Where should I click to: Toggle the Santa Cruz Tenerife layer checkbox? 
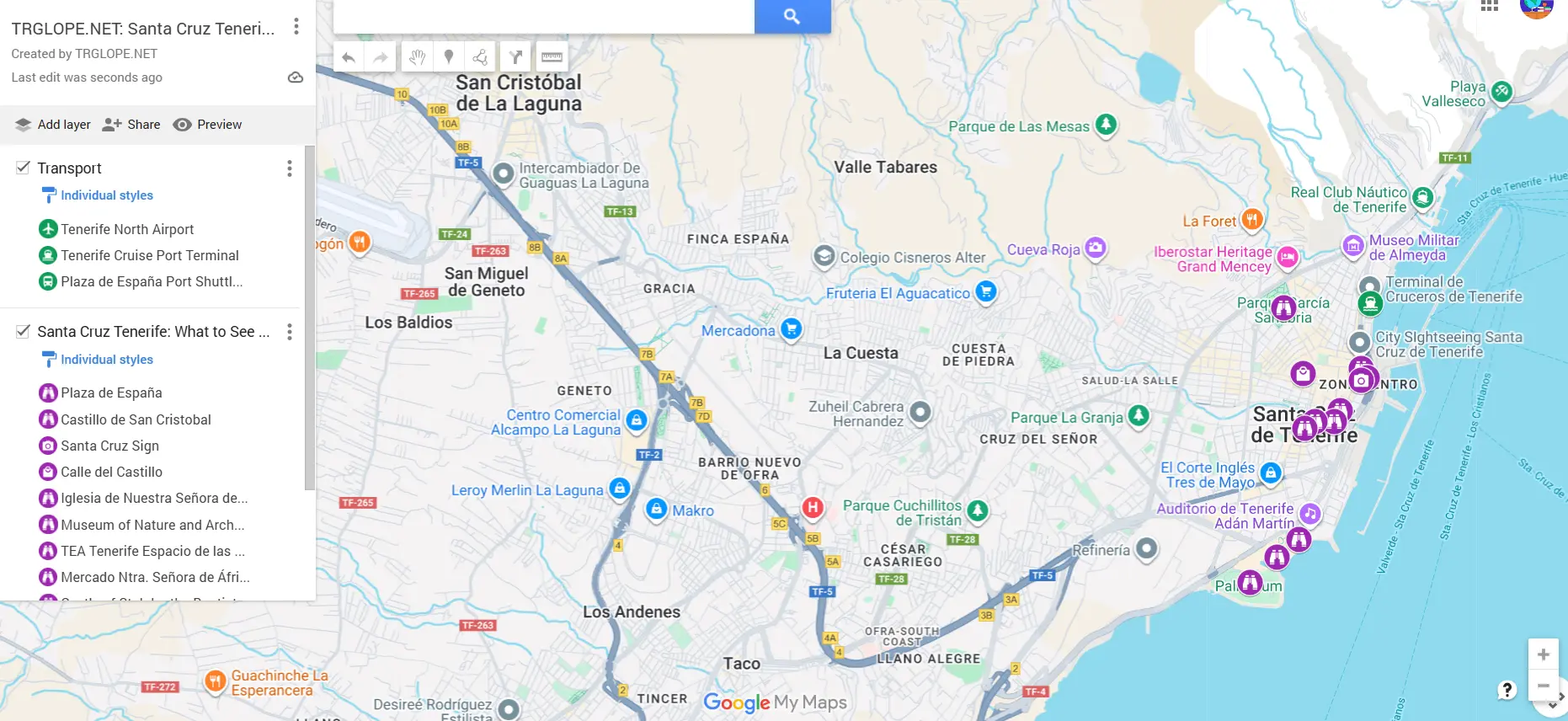coord(24,331)
